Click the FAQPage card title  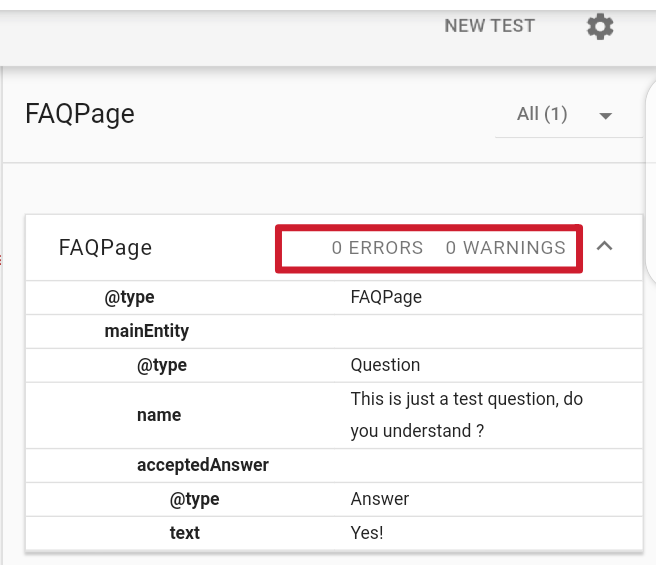(x=105, y=248)
